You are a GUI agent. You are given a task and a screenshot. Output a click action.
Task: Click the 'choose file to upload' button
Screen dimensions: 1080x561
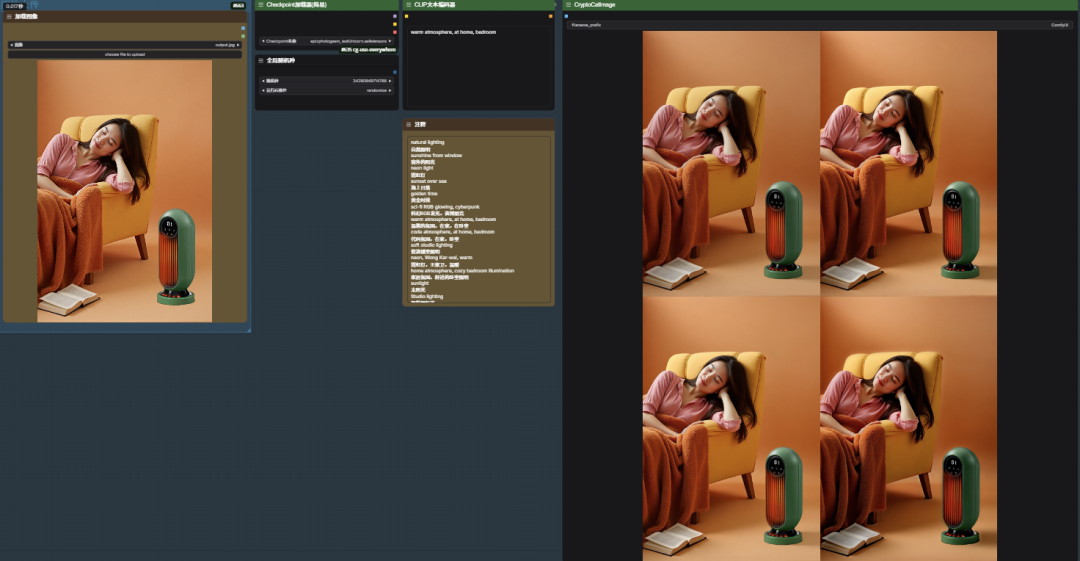pyautogui.click(x=125, y=54)
